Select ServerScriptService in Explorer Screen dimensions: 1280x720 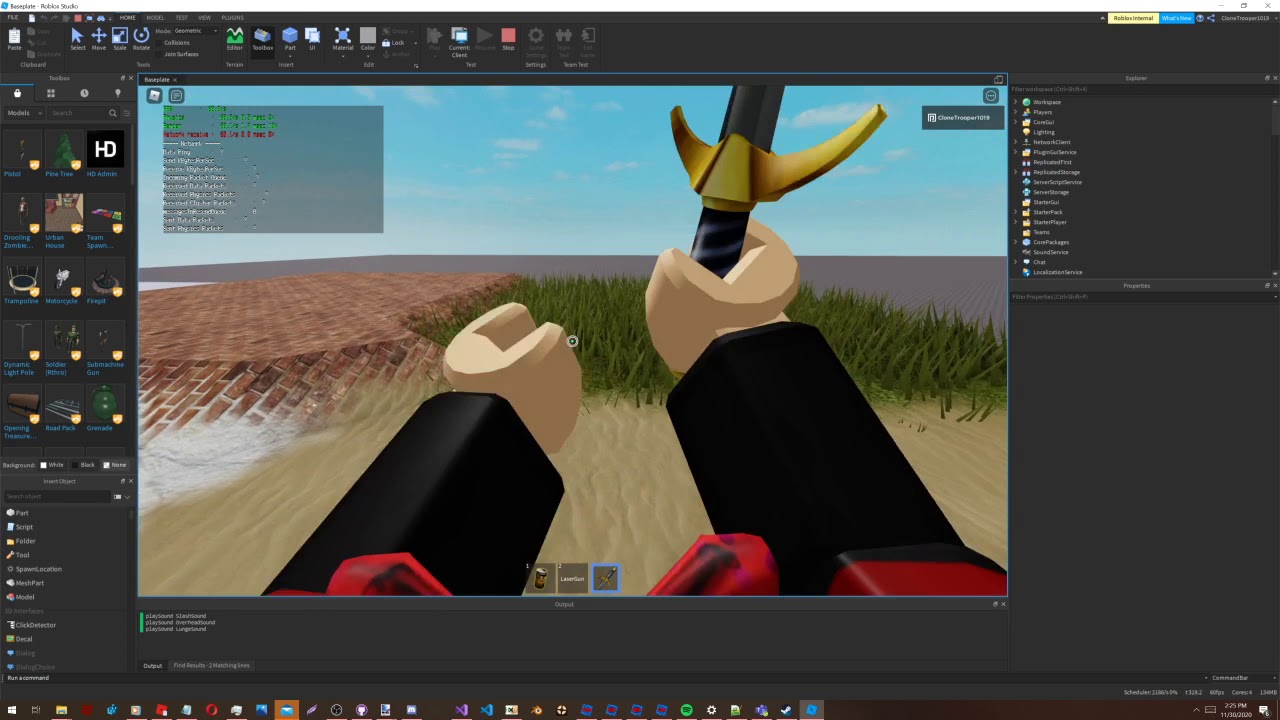click(x=1057, y=182)
